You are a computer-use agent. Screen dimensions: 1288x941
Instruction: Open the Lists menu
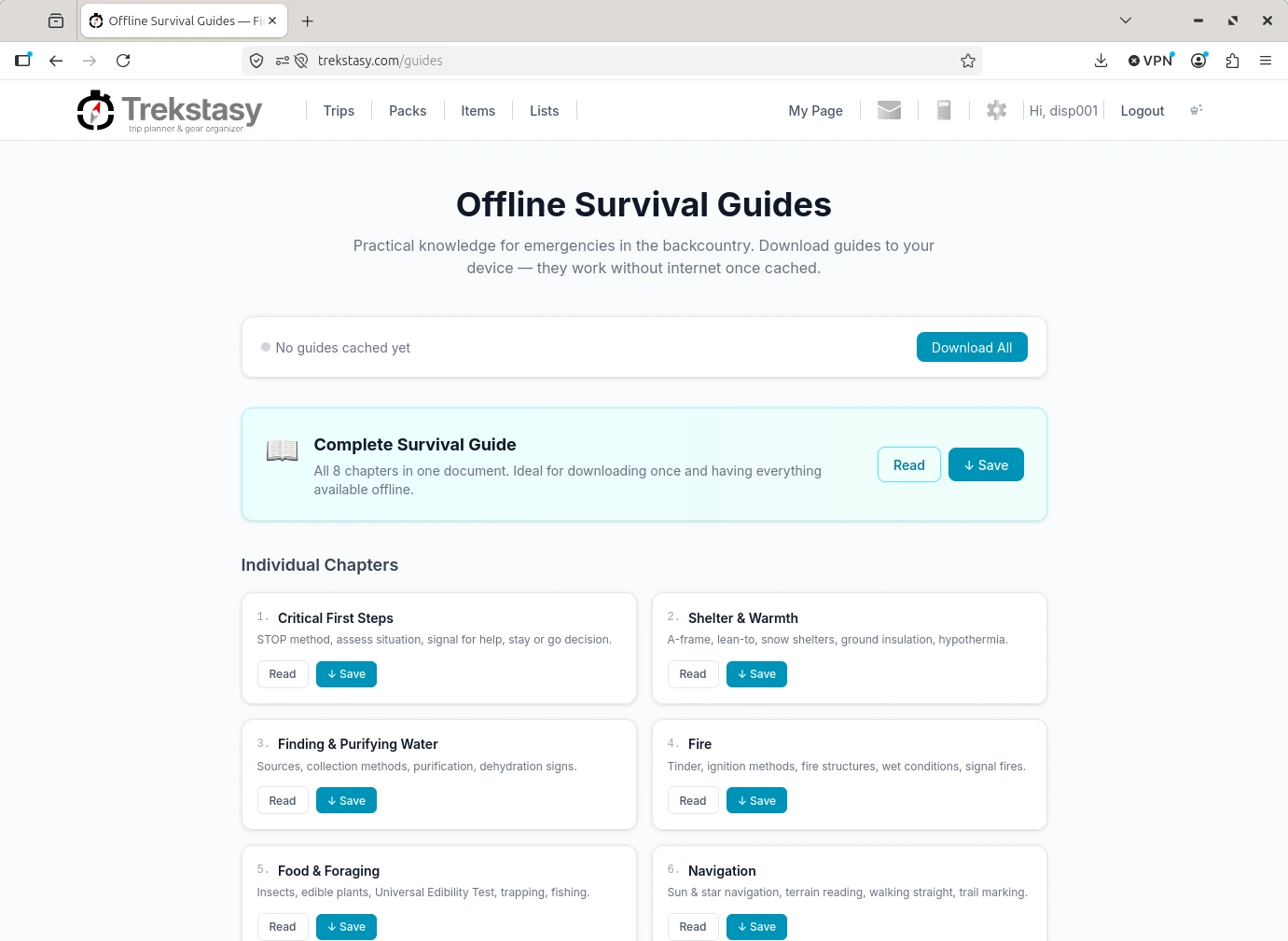click(x=545, y=110)
